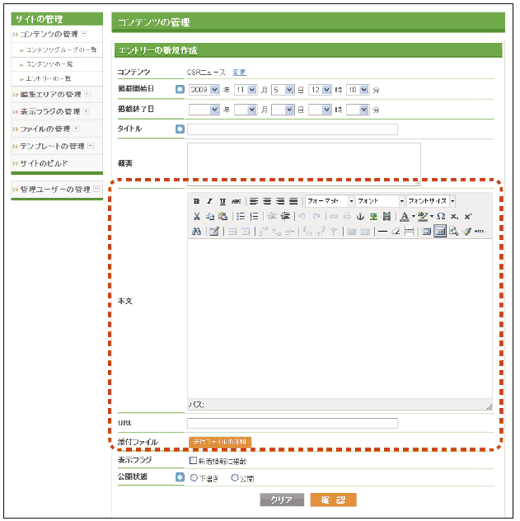Insert a page break
Screen dimensions: 520x521
coord(409,231)
